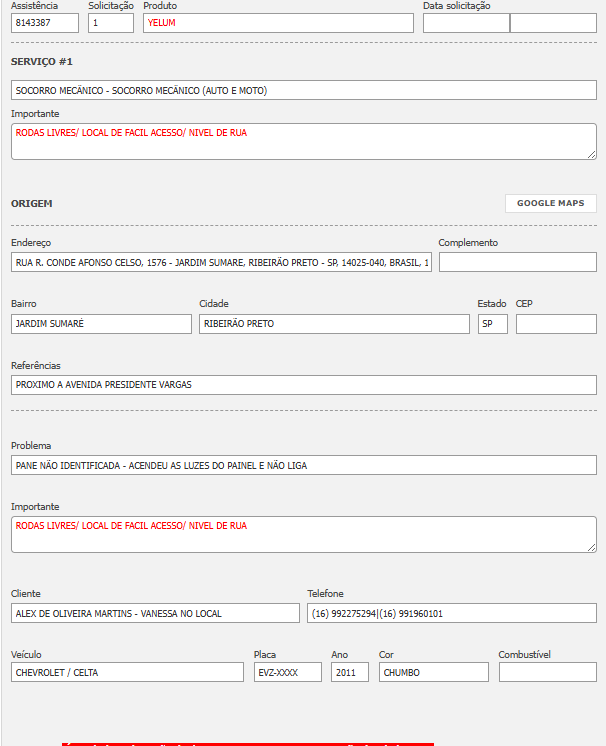Click the Socorro Mecânico service field
606x746 pixels.
pos(303,90)
